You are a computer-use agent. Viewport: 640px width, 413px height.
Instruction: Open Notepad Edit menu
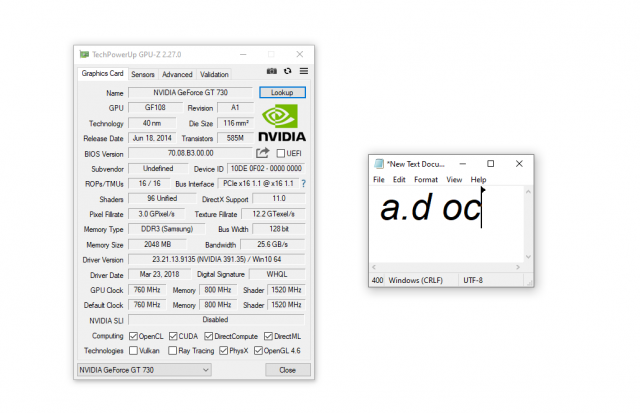(399, 180)
